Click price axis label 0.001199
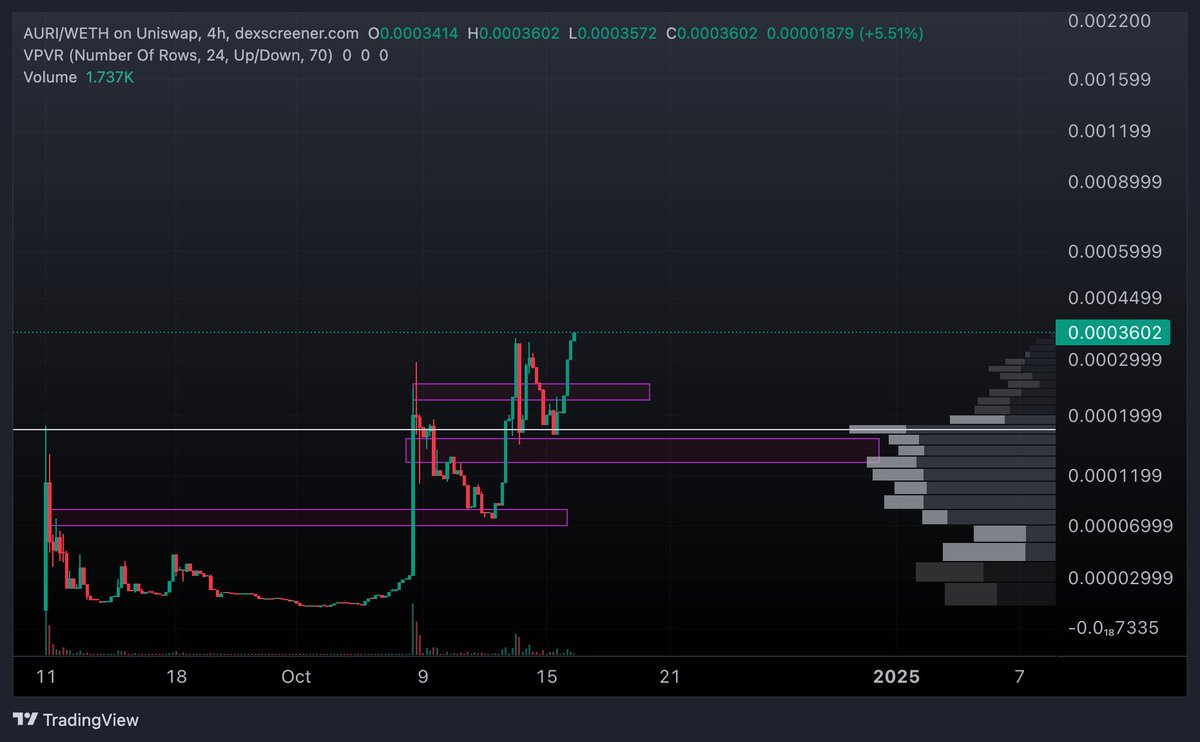1200x742 pixels. 1111,131
